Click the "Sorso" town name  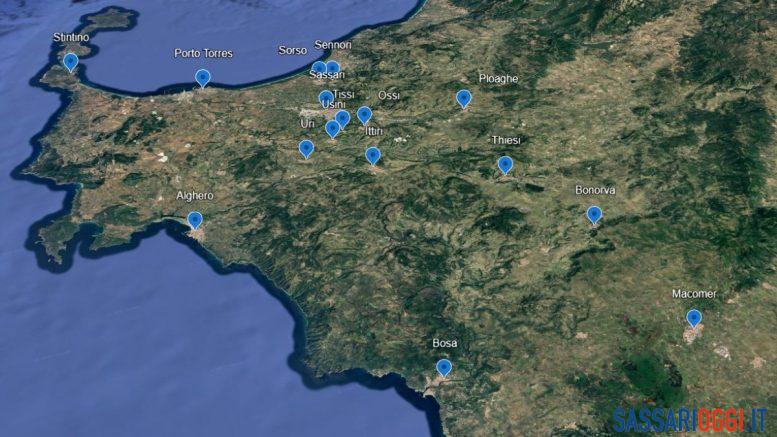click(292, 50)
